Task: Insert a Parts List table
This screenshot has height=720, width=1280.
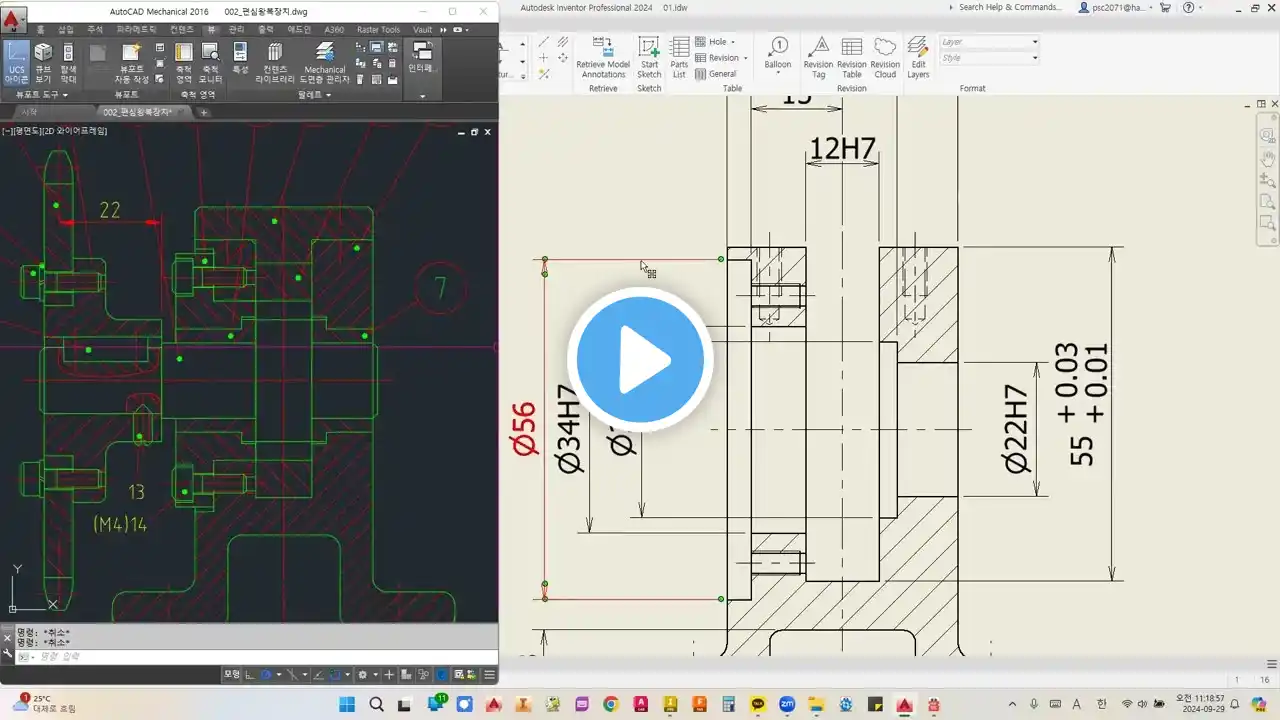Action: [679, 58]
